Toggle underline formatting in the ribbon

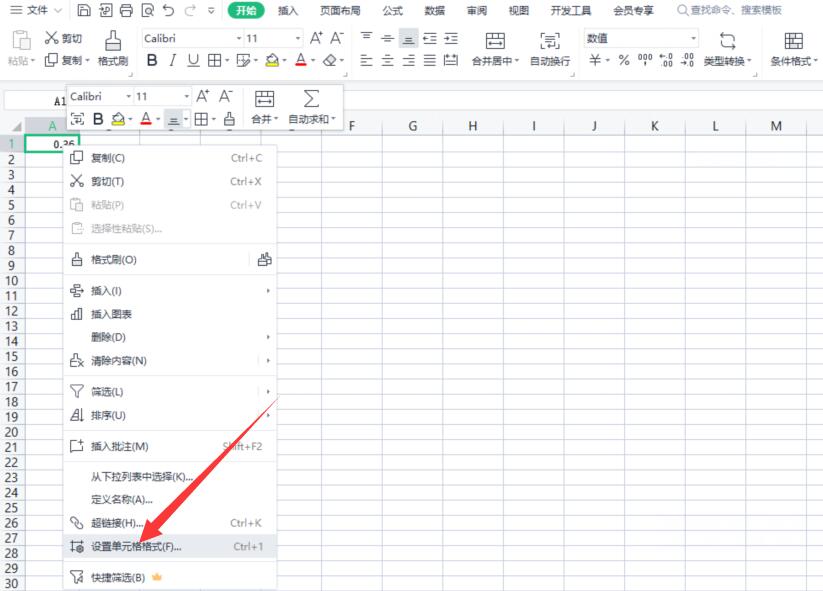193,60
